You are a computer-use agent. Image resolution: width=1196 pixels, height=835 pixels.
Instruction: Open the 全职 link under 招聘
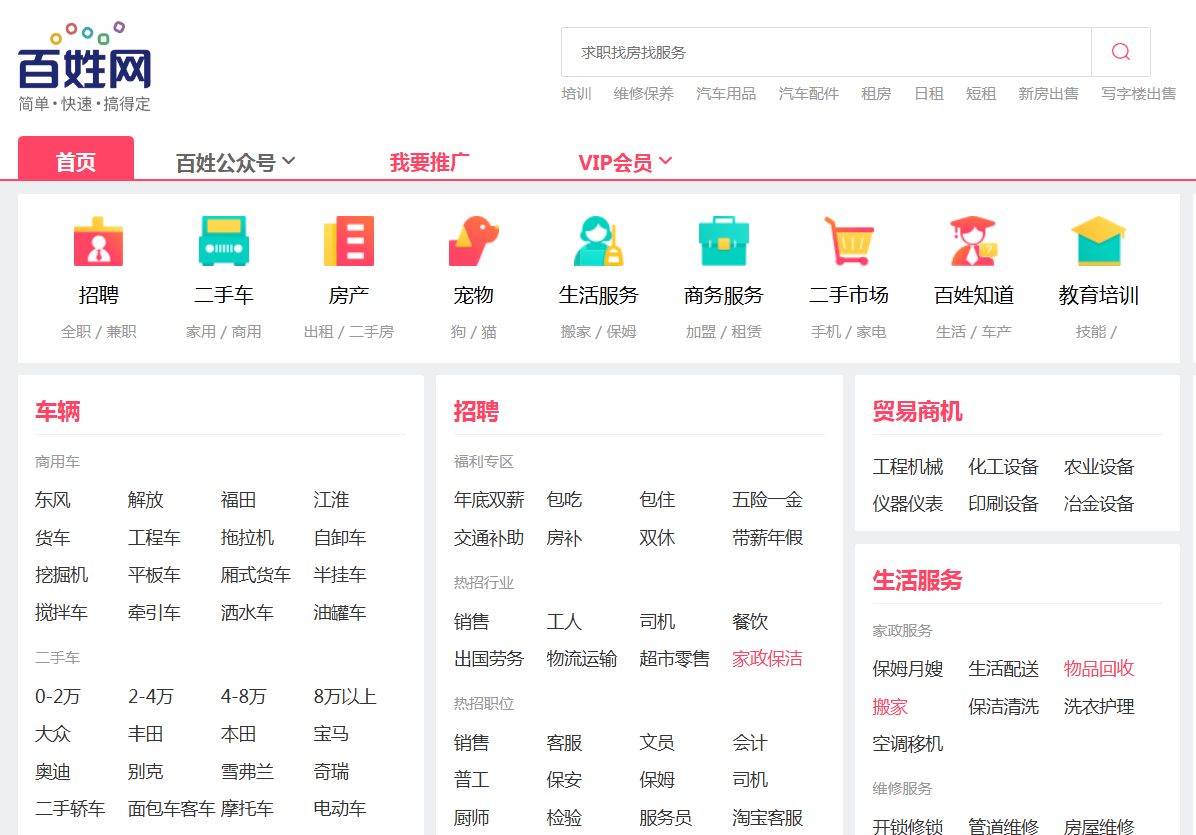[x=76, y=332]
